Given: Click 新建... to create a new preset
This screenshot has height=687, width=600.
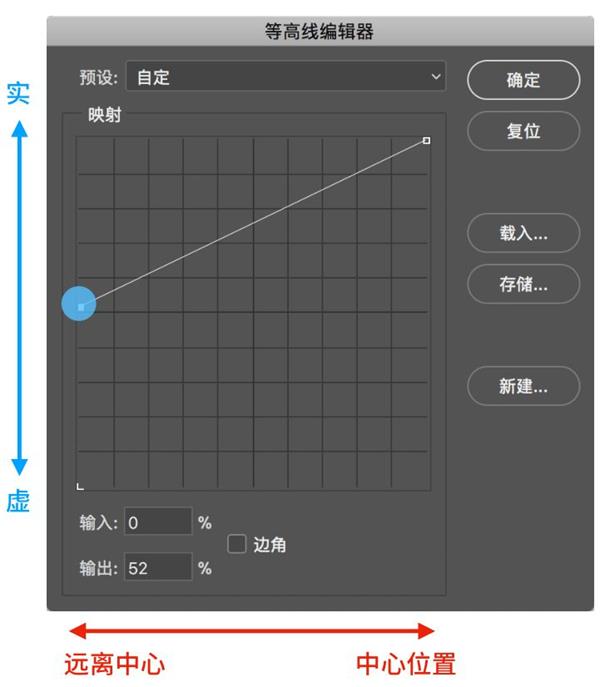Looking at the screenshot, I should (523, 386).
